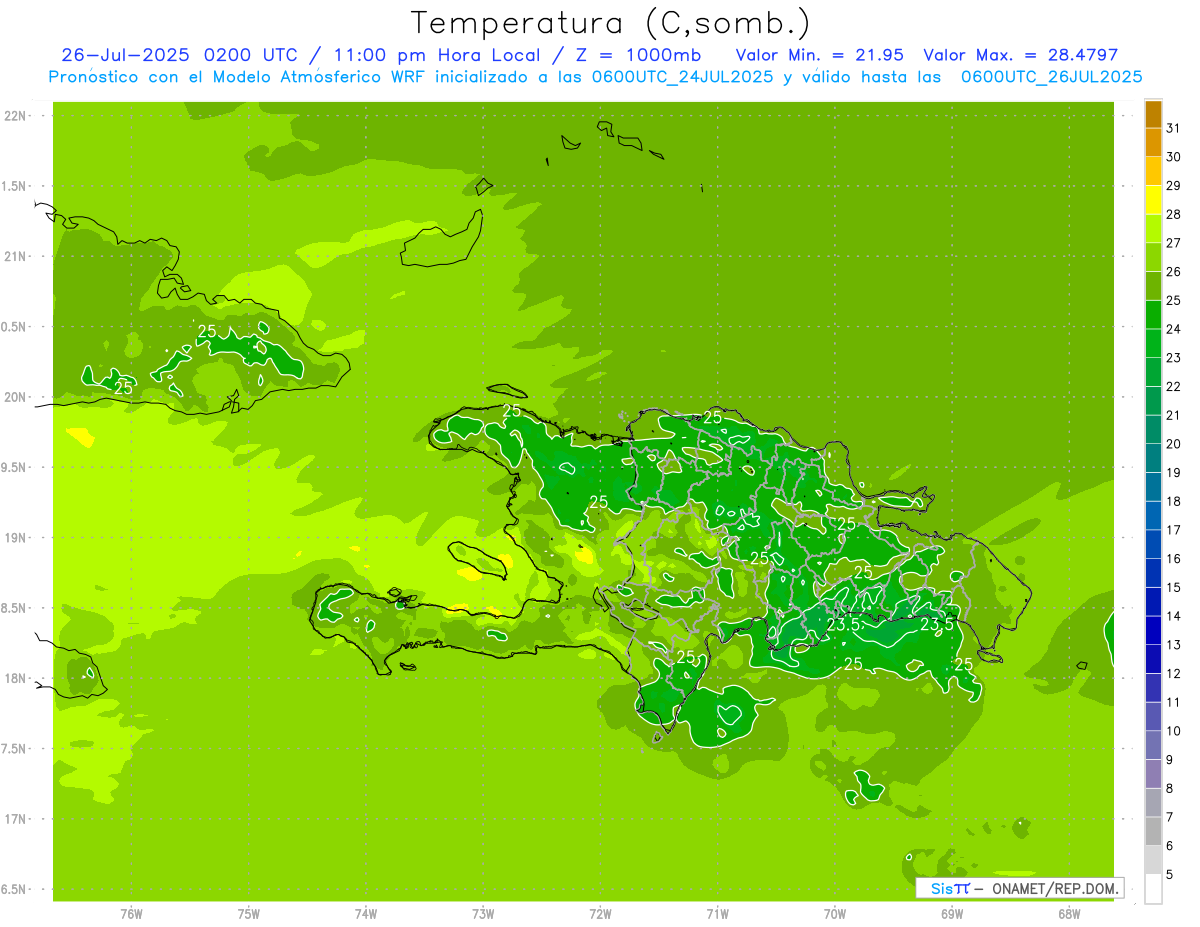This screenshot has width=1200, height=927.
Task: Pick the green swatch between legend 24 and 25
Action: 1153,315
